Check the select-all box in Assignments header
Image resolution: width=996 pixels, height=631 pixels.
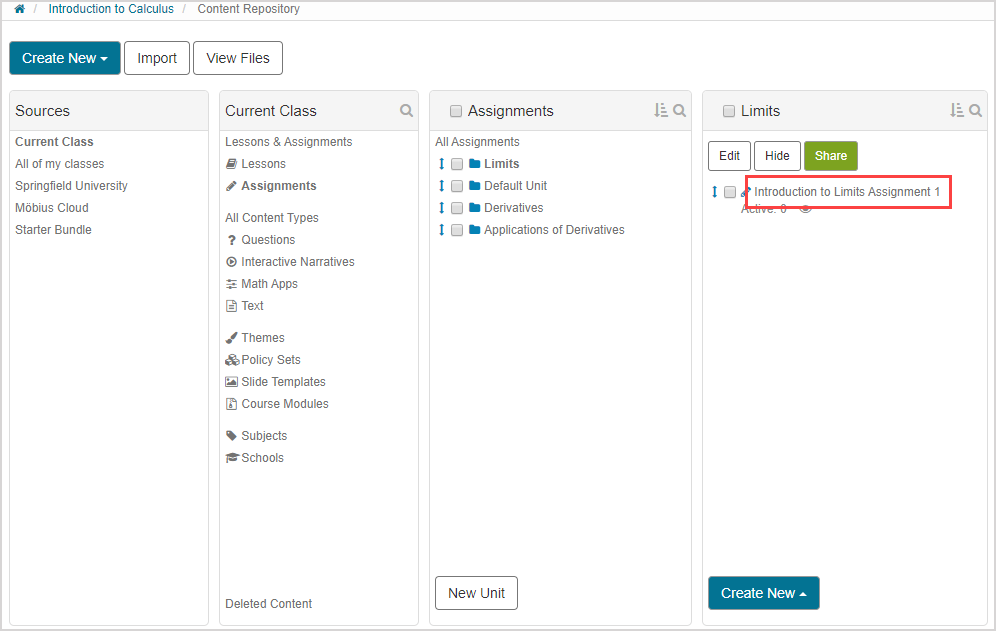tap(456, 111)
